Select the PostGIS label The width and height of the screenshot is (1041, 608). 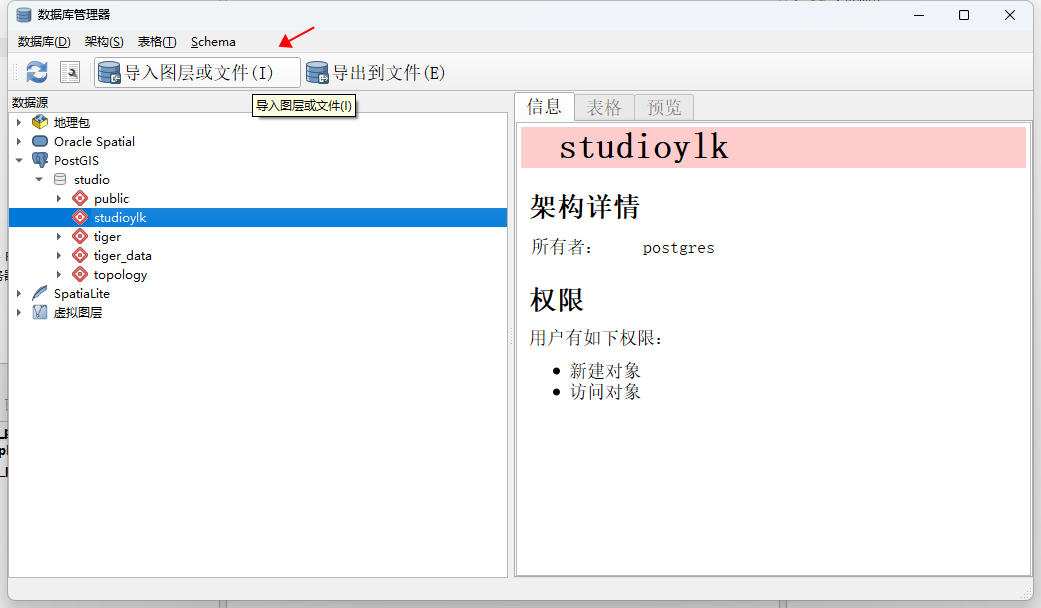point(76,161)
